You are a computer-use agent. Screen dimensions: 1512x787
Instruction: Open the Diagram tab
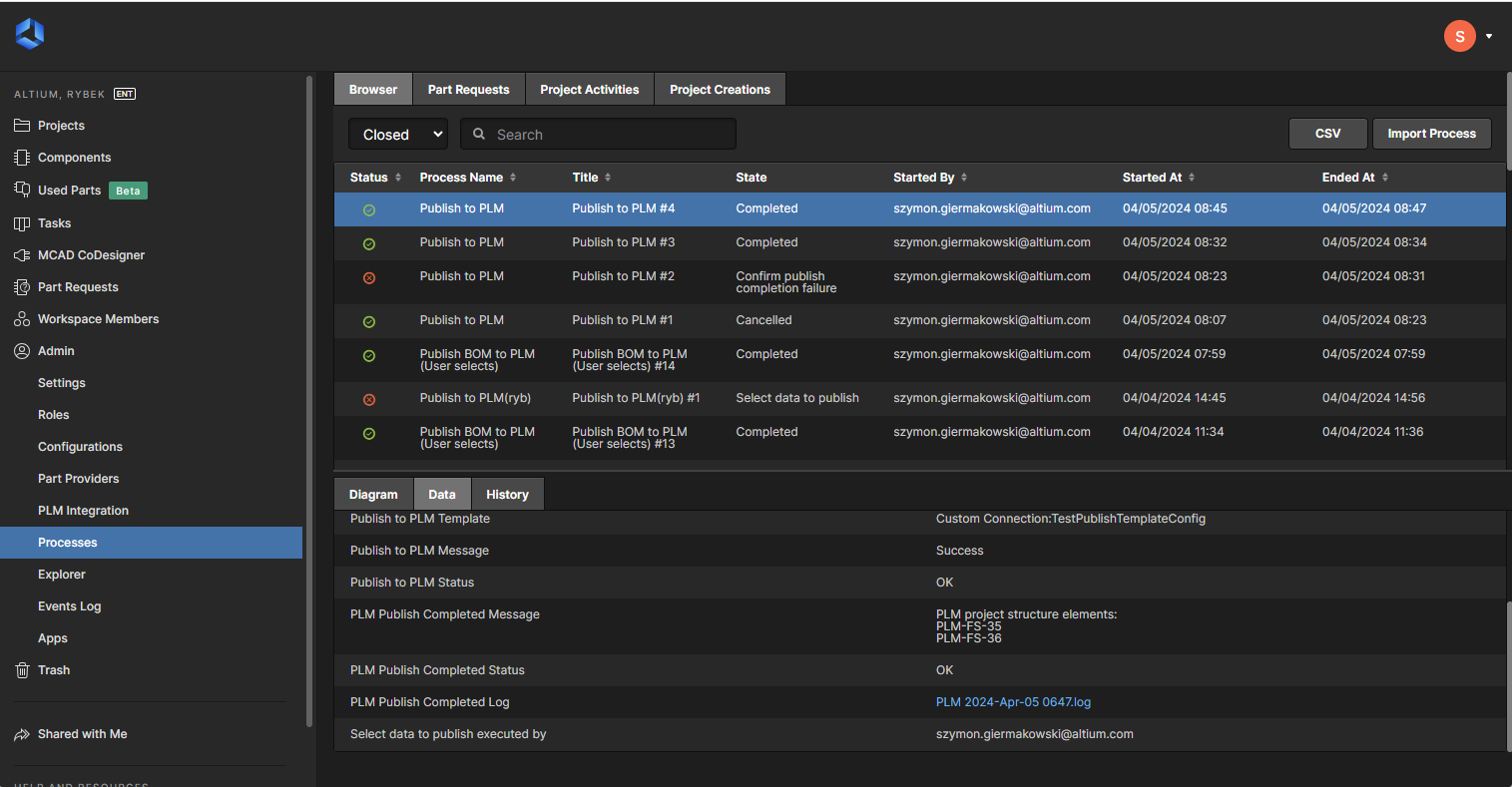pyautogui.click(x=373, y=494)
